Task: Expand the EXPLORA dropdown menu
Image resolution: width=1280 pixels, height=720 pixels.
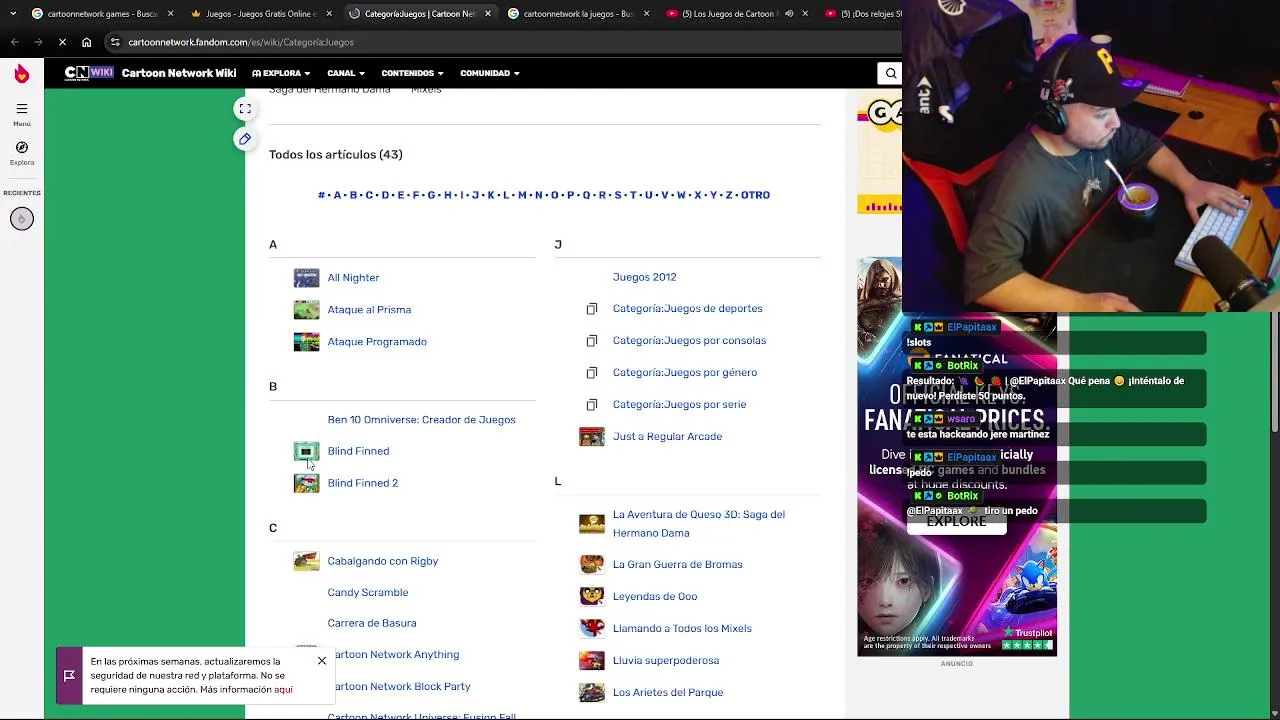Action: pos(281,73)
